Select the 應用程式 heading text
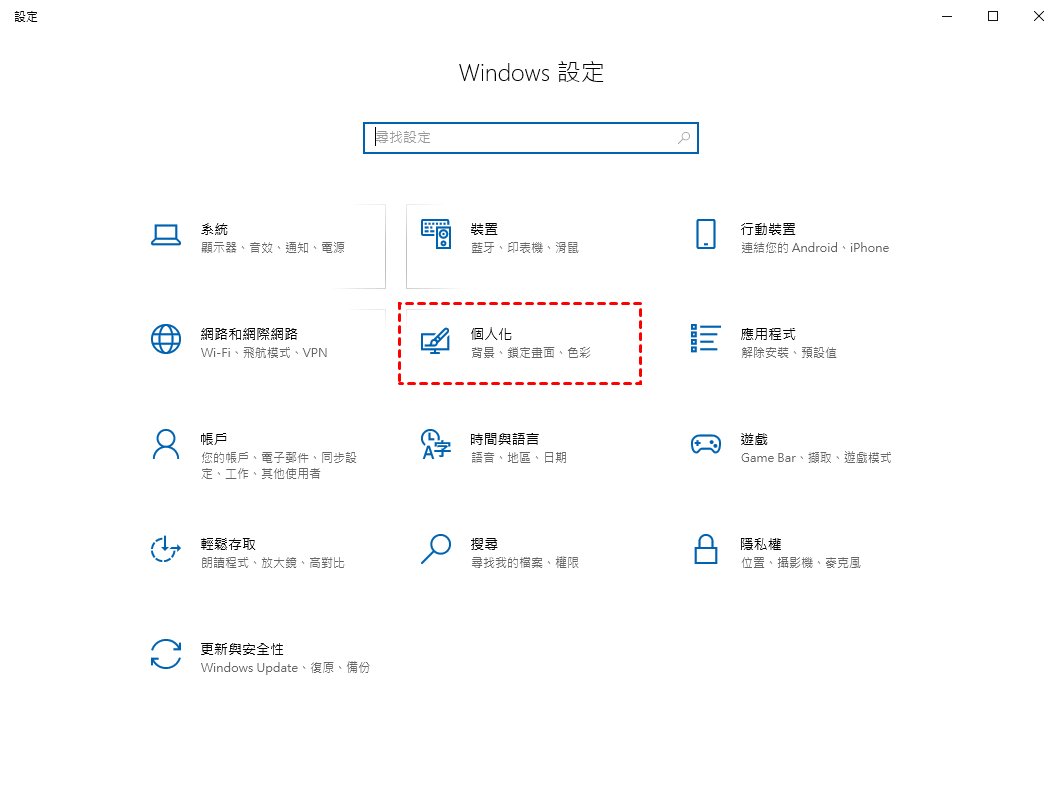 [x=767, y=334]
